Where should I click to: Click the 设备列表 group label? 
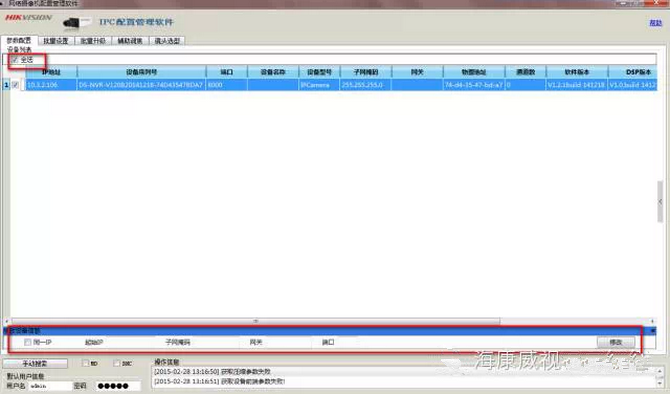pyautogui.click(x=19, y=50)
